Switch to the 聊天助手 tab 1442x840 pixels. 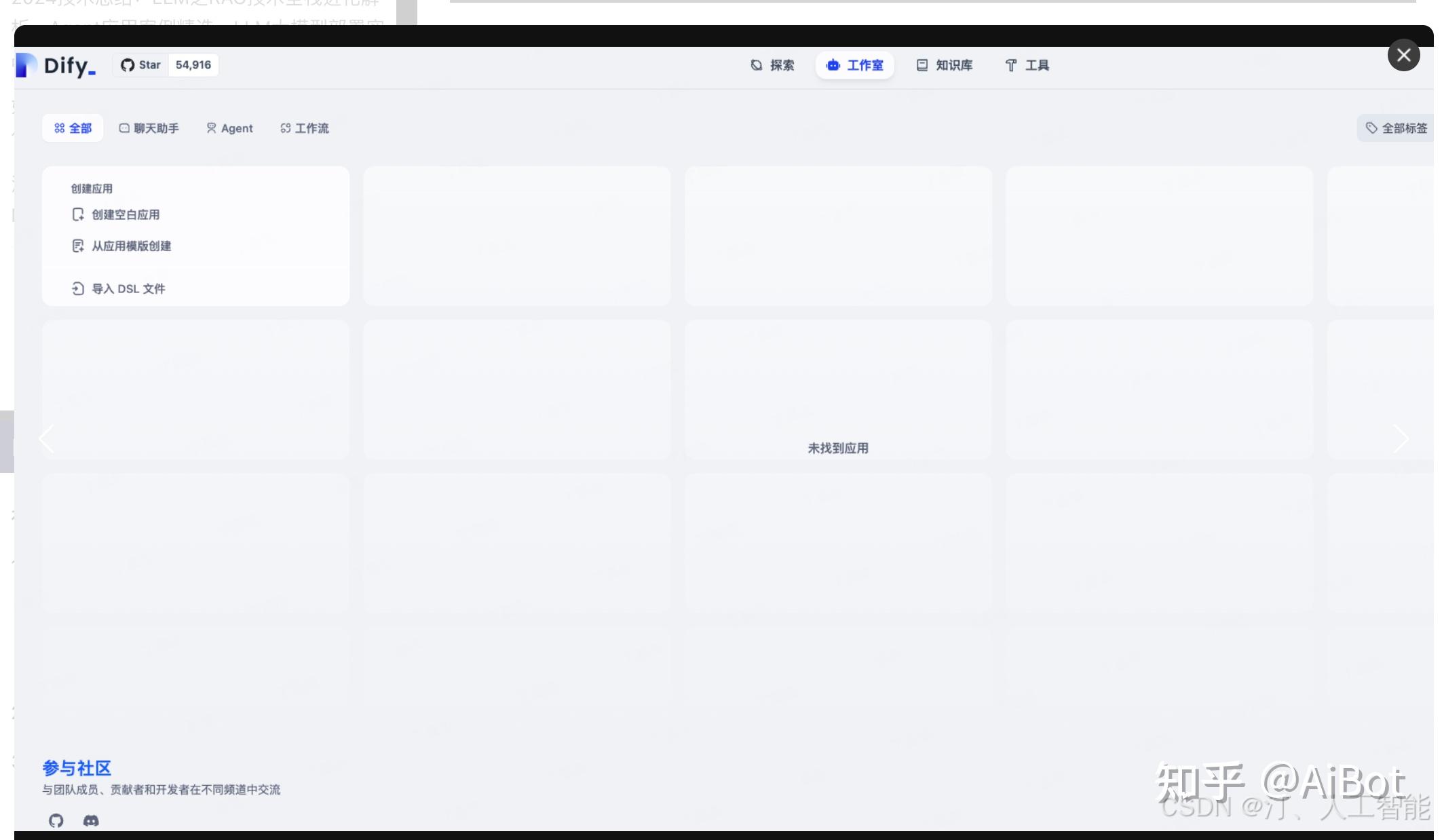point(149,128)
